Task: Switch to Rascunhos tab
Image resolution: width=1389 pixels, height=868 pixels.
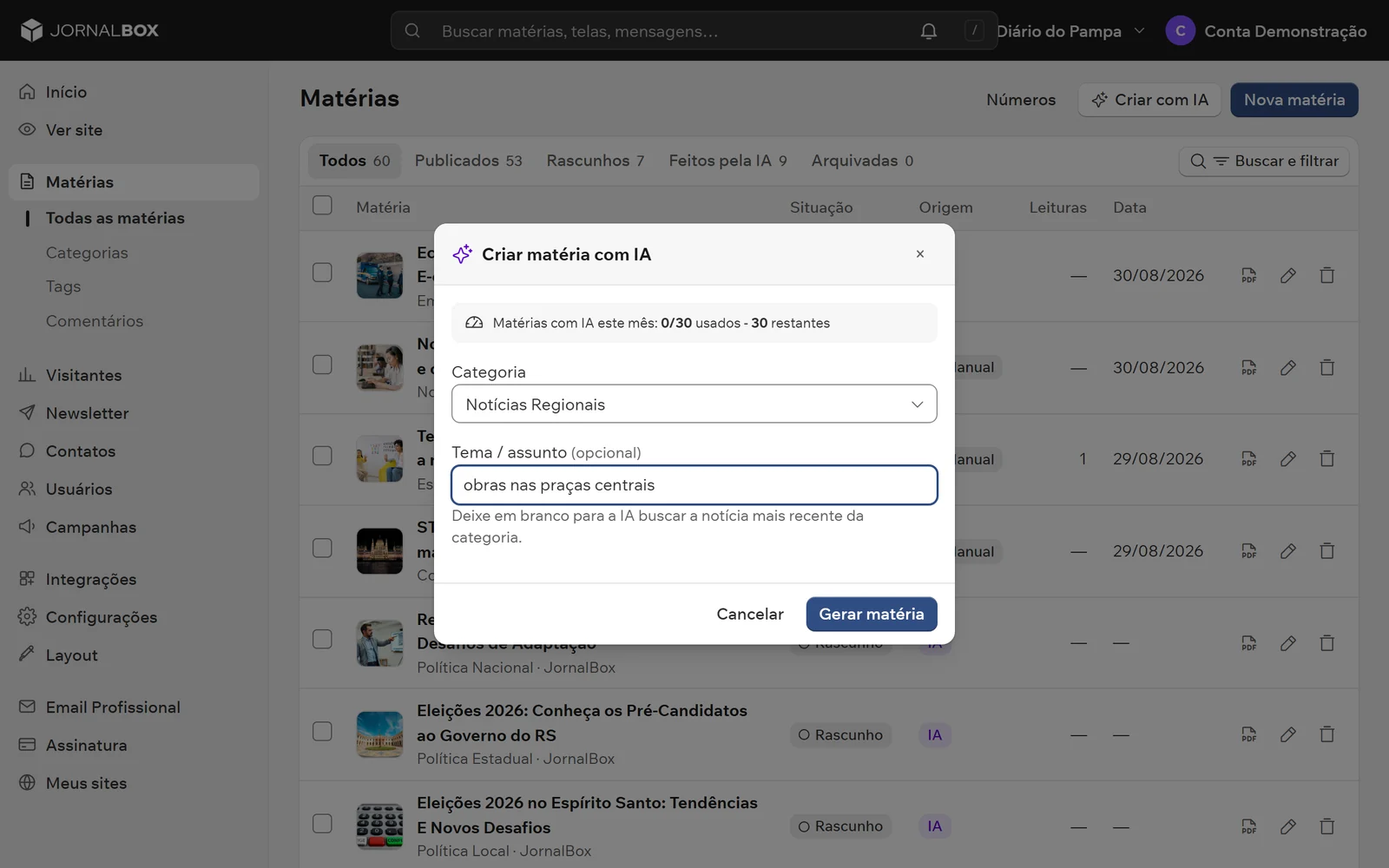Action: [x=595, y=161]
